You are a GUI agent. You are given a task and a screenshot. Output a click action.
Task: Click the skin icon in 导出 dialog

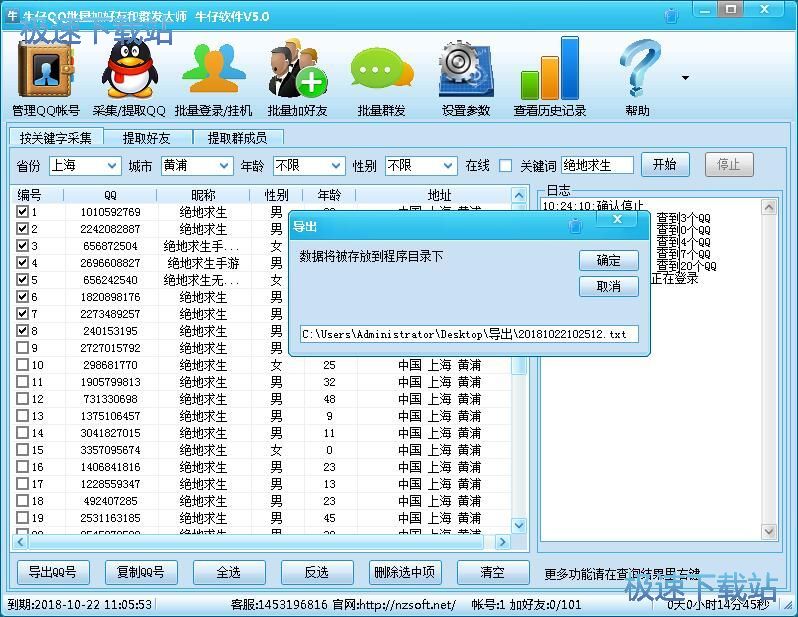575,225
